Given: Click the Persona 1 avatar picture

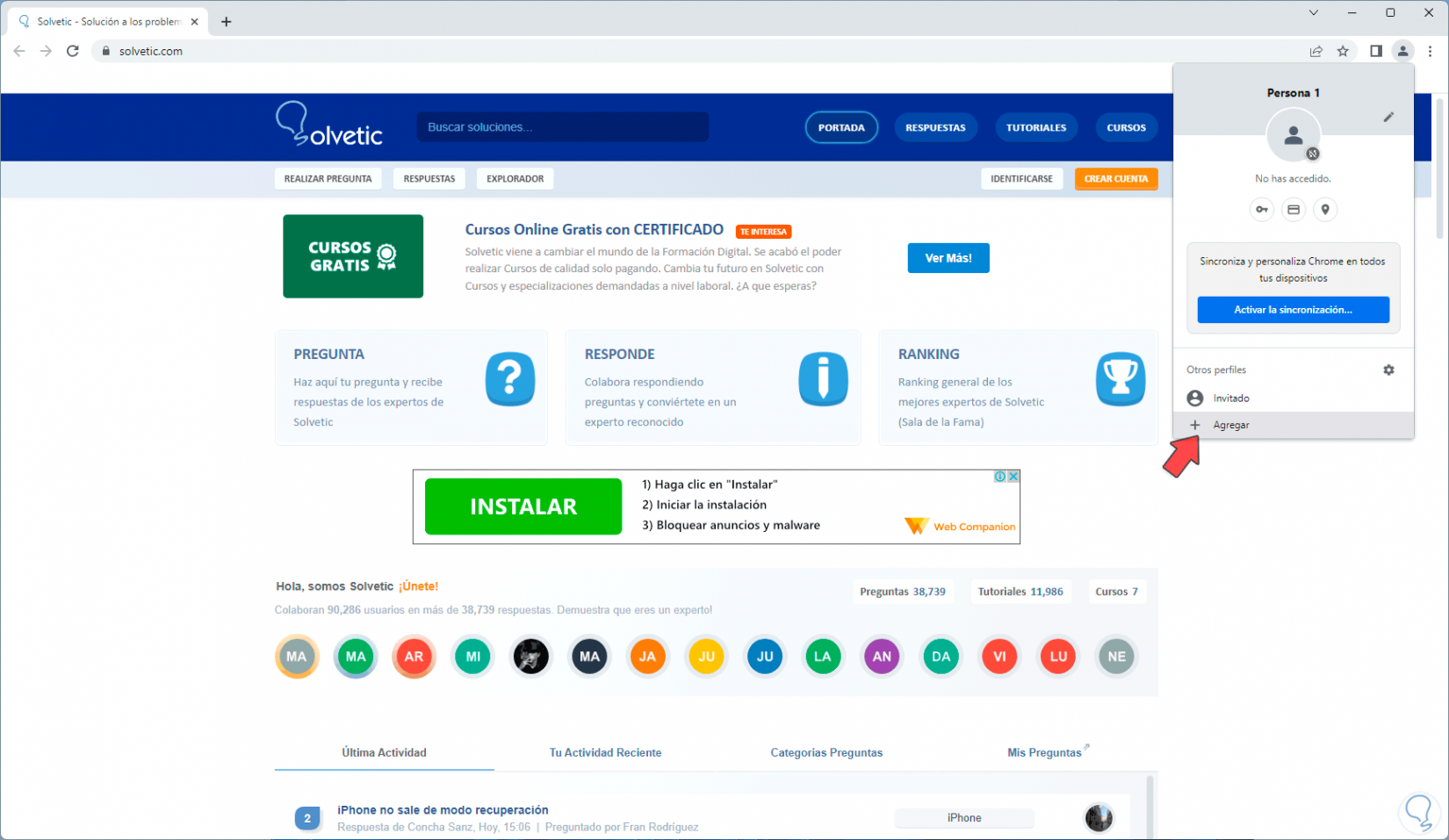Looking at the screenshot, I should coord(1293,135).
